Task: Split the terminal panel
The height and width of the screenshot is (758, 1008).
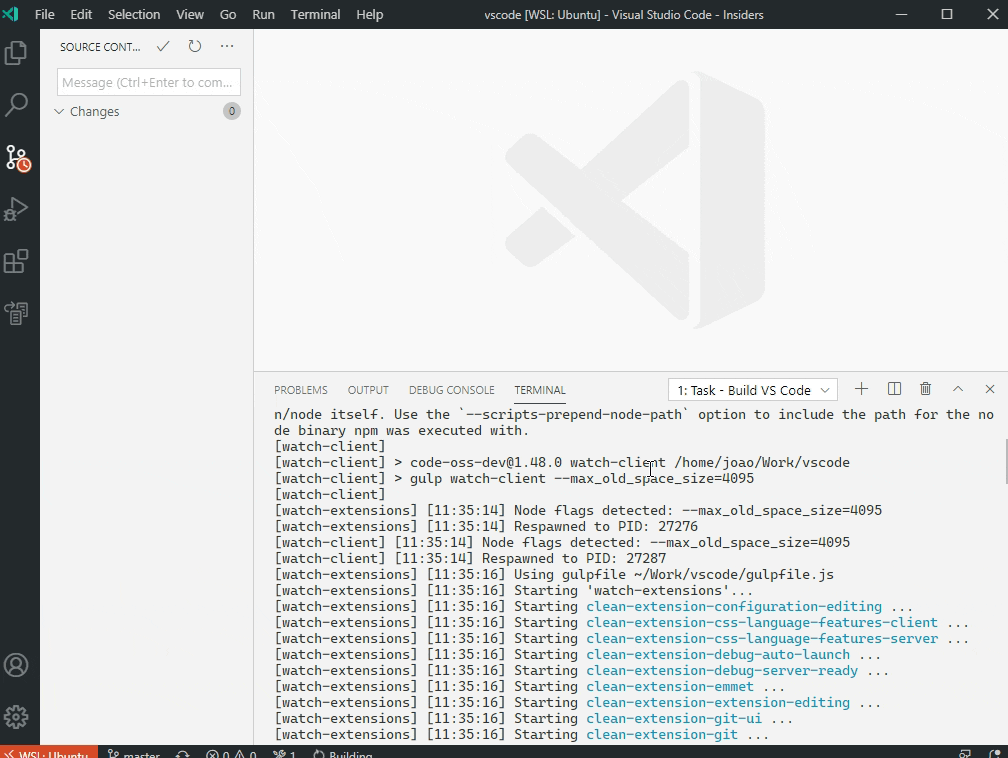Action: [893, 389]
